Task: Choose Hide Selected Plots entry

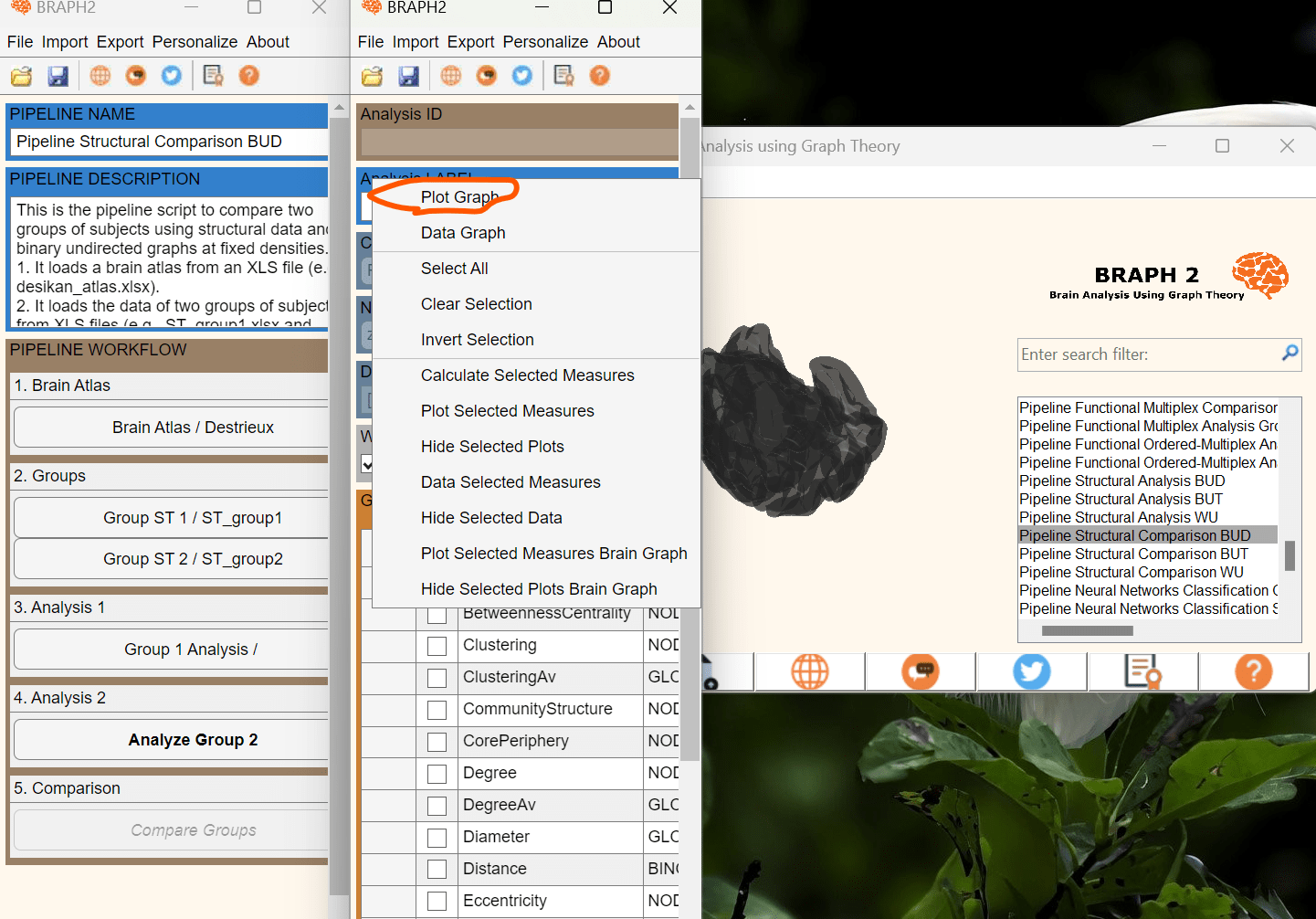Action: coord(536,447)
